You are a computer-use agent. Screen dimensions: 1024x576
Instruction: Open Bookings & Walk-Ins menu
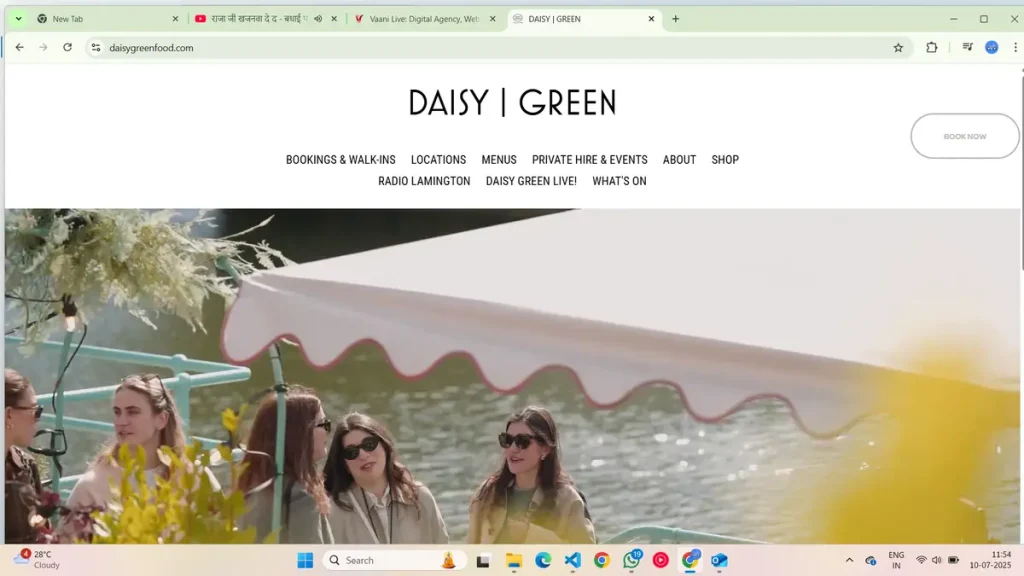click(x=340, y=159)
